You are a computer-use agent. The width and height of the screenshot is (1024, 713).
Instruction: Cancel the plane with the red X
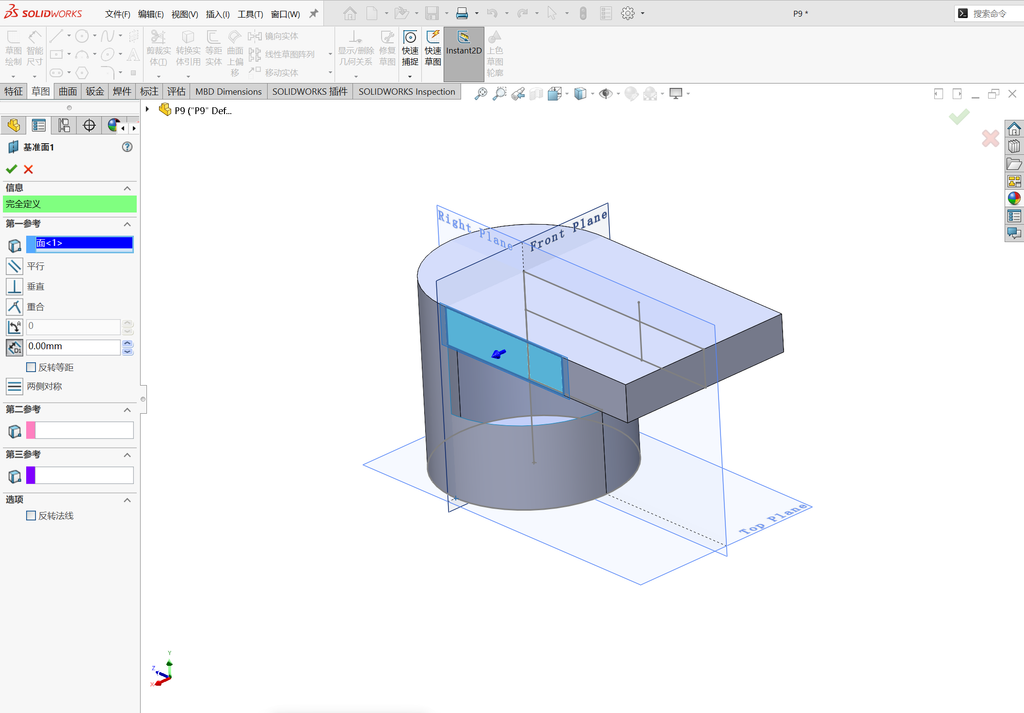28,169
